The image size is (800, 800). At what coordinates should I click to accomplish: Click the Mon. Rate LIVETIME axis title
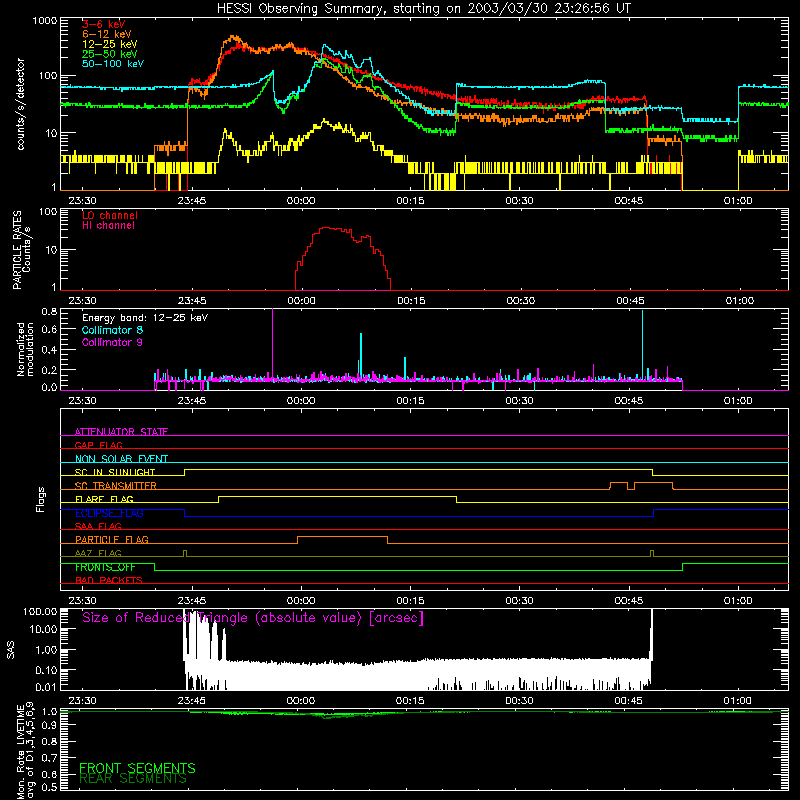(25, 751)
